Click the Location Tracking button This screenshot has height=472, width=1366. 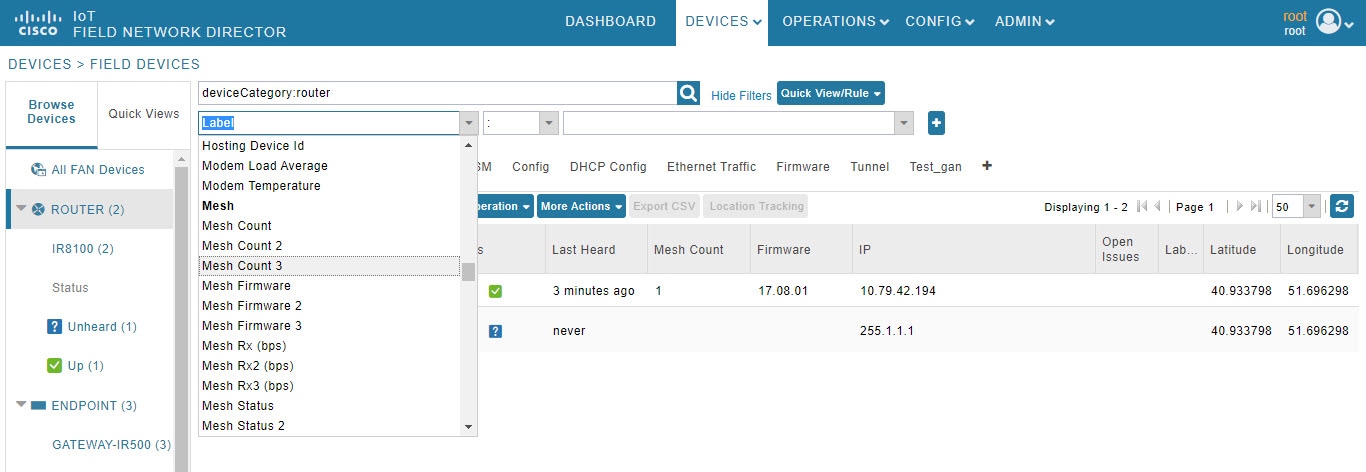756,206
